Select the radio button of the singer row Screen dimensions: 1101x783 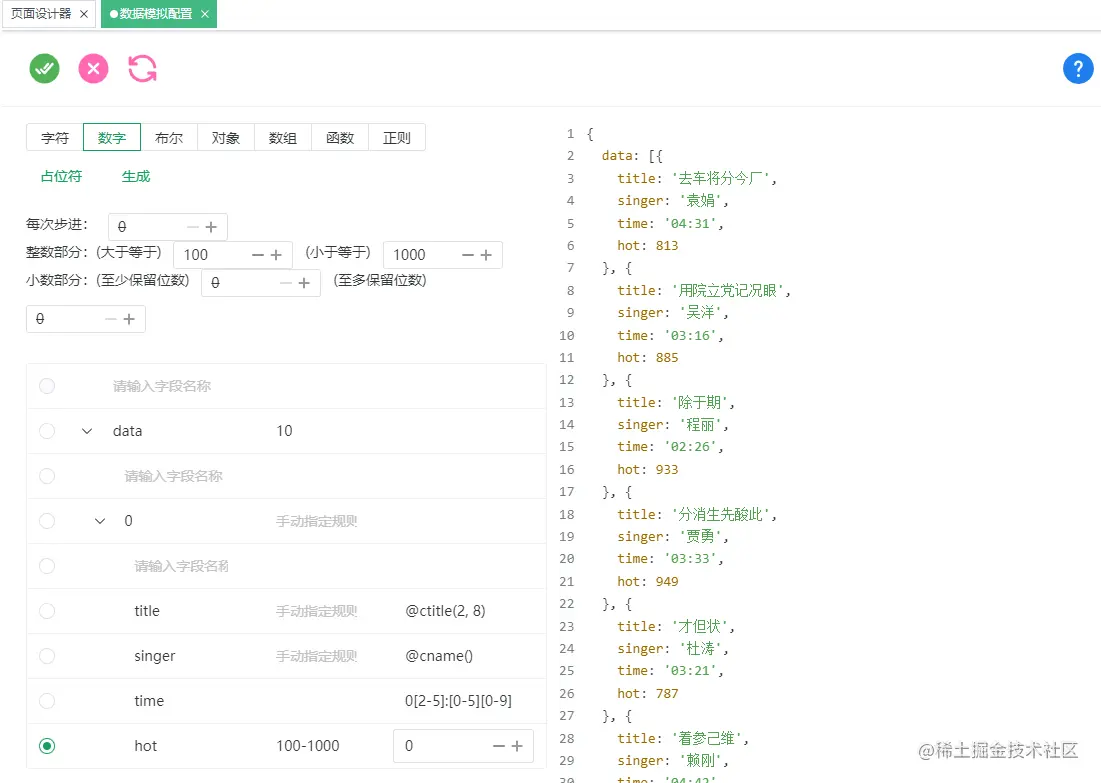pyautogui.click(x=47, y=655)
